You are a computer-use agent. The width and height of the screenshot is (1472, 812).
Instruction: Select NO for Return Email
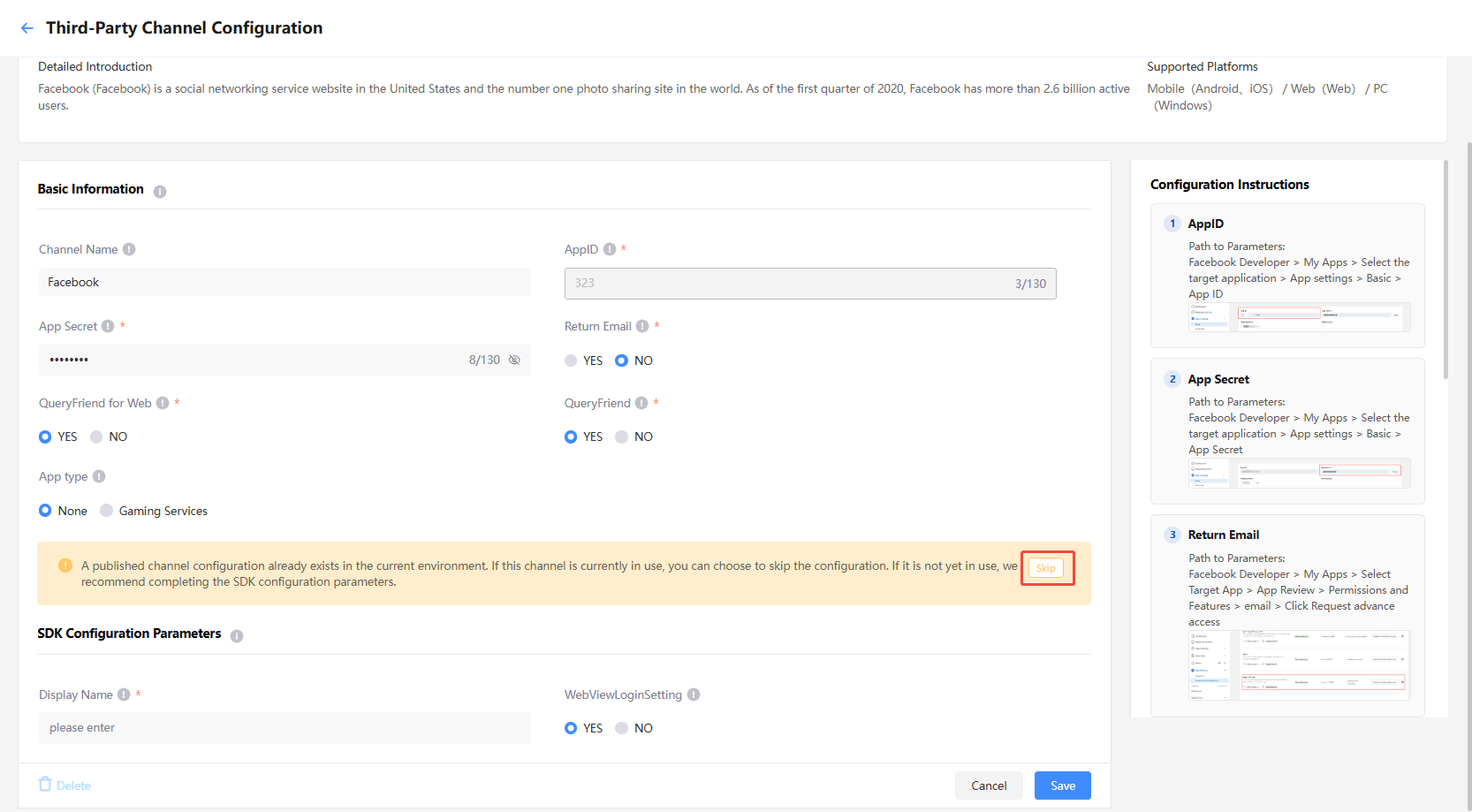click(622, 360)
